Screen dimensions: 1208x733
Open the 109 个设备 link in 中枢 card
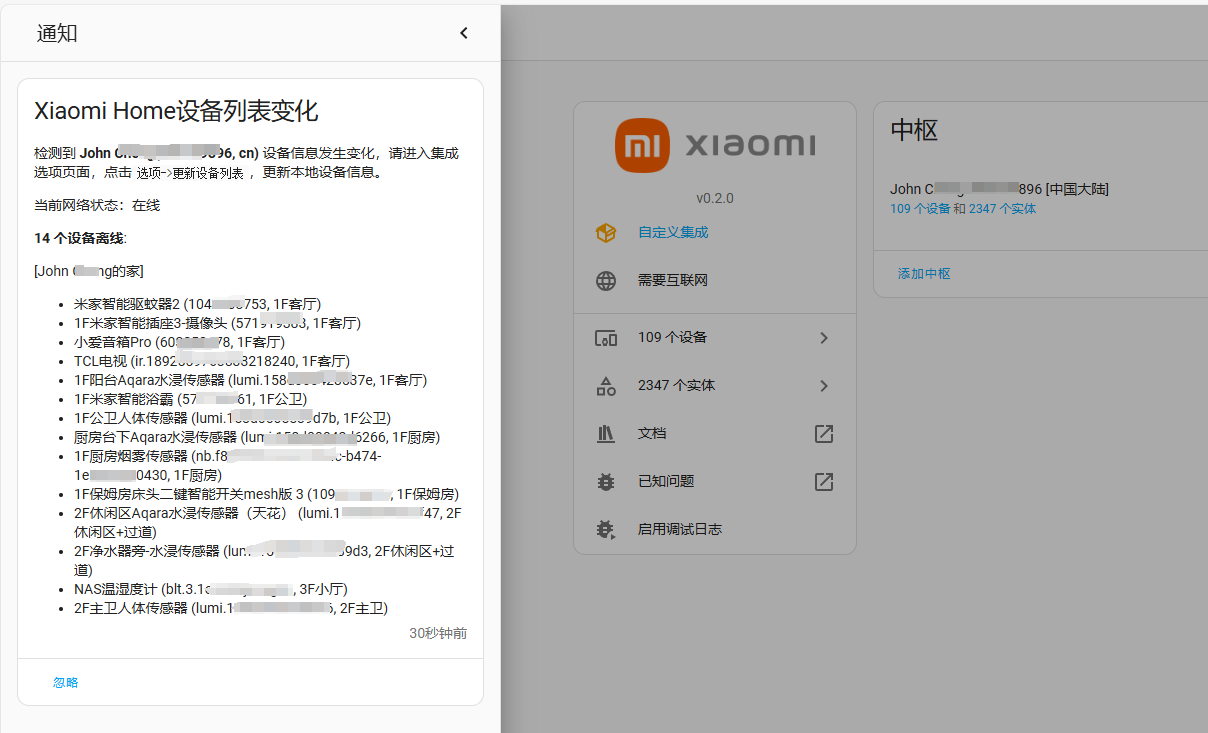click(920, 209)
